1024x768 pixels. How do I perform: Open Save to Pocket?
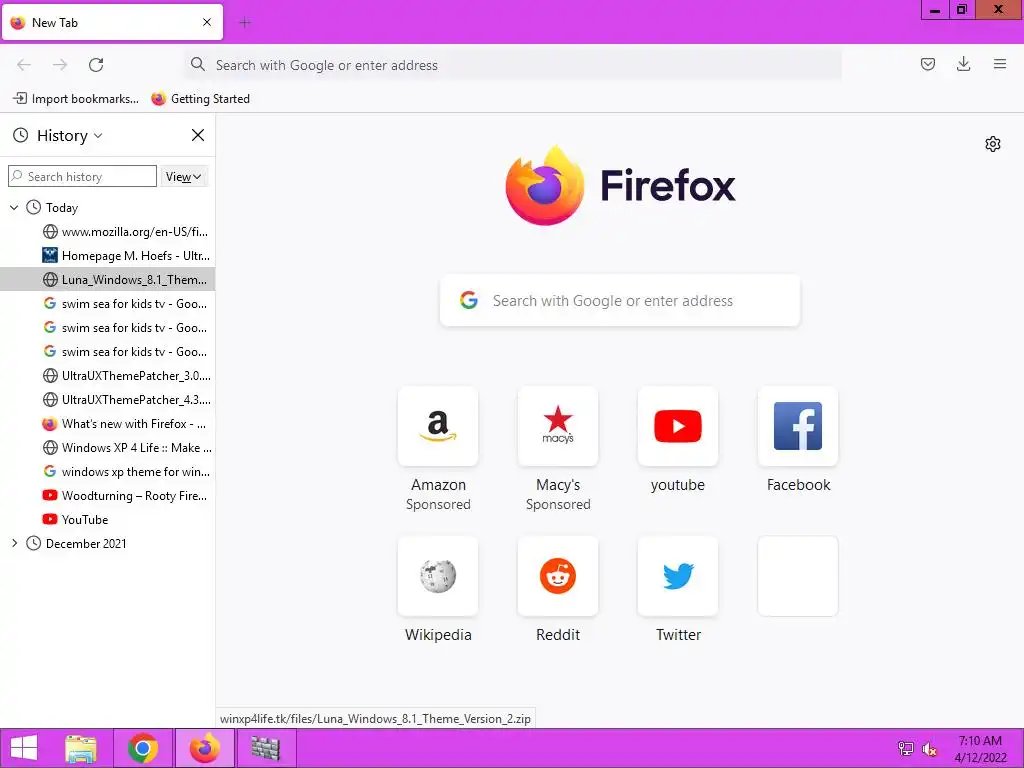pos(927,64)
